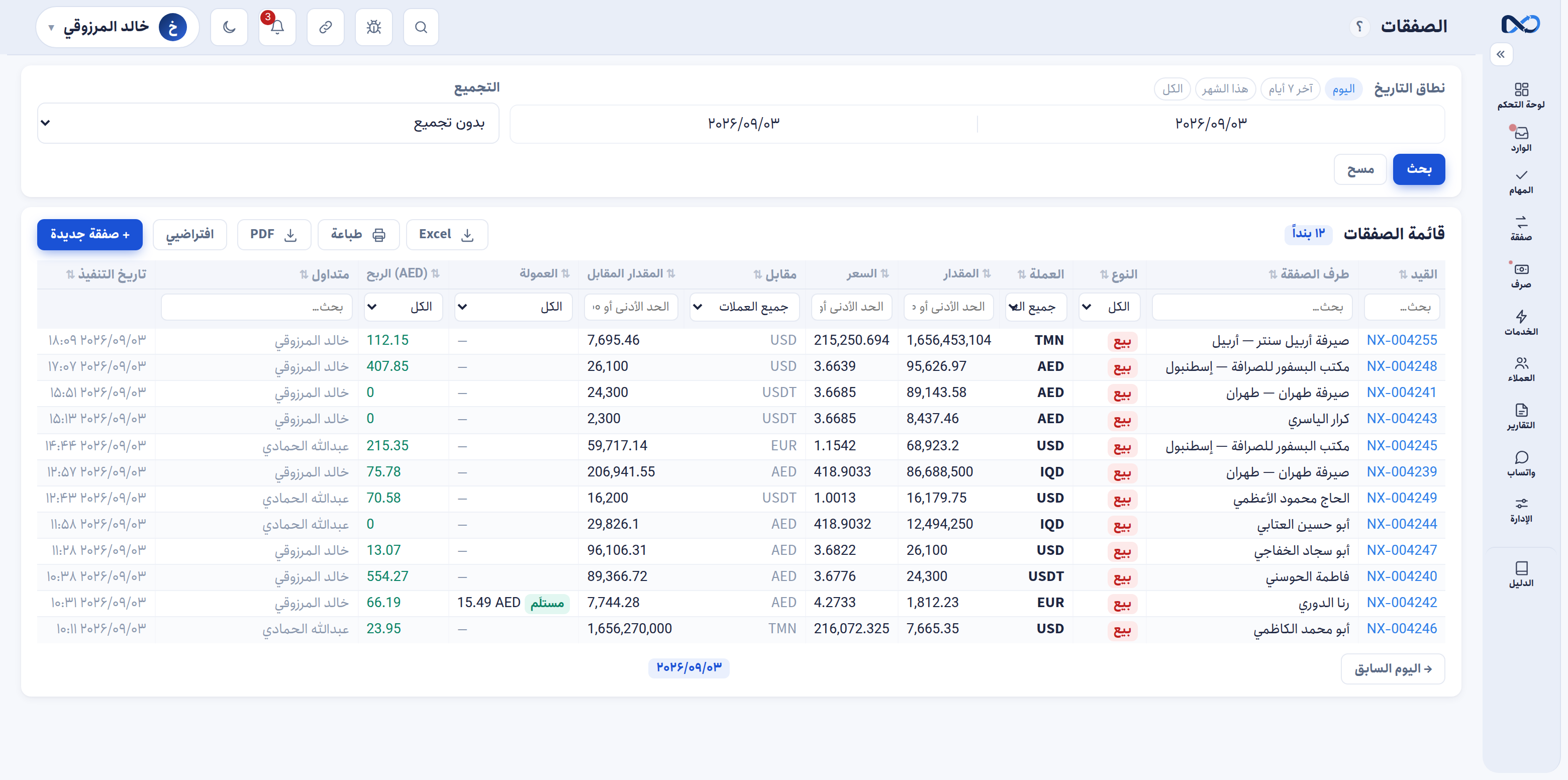The image size is (1568, 780).
Task: Open صفقة deal in sidebar
Action: (1521, 228)
